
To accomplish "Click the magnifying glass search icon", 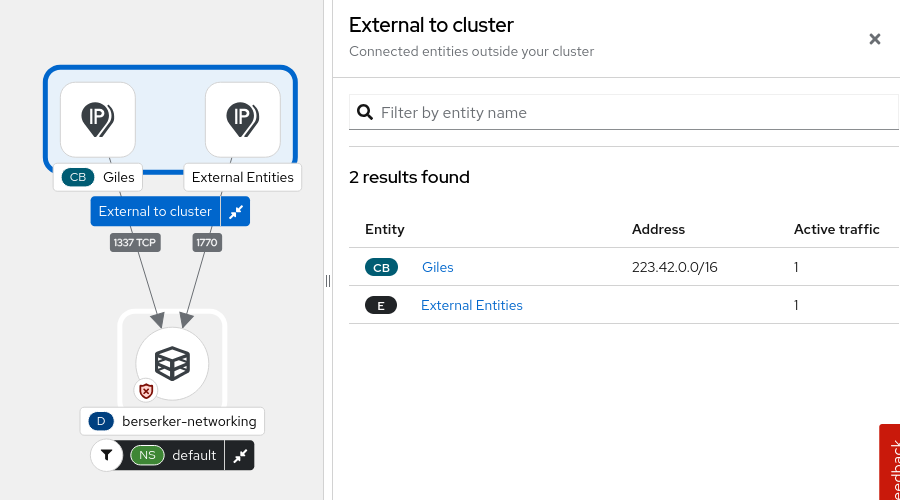I will [365, 112].
